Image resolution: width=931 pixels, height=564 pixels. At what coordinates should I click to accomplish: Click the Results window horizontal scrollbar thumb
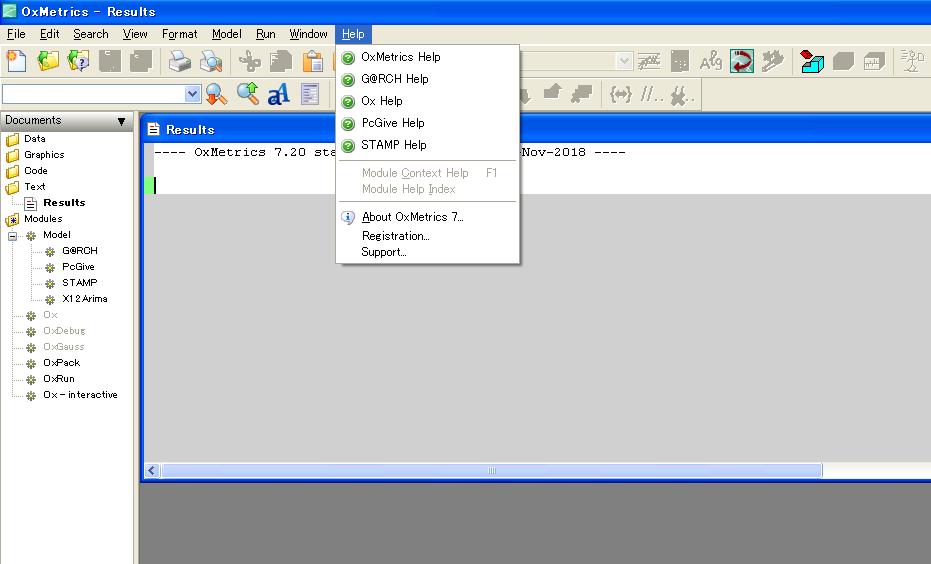(x=492, y=471)
